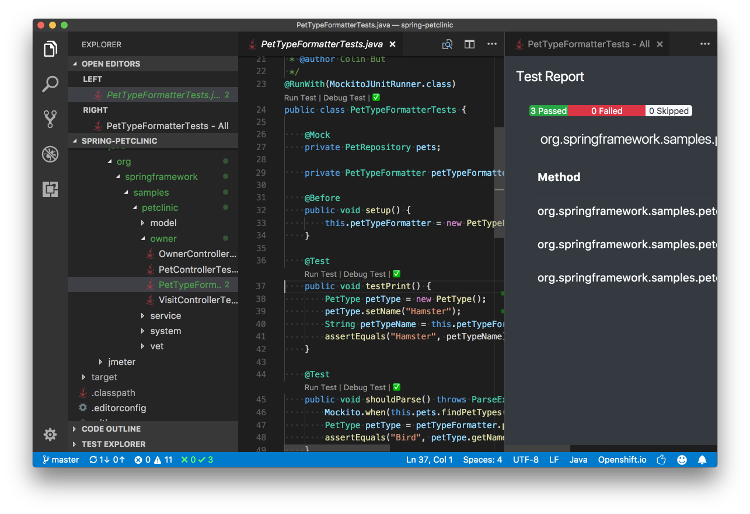Image resolution: width=750 pixels, height=514 pixels.
Task: Open the test results summary in status bar
Action: click(x=197, y=459)
